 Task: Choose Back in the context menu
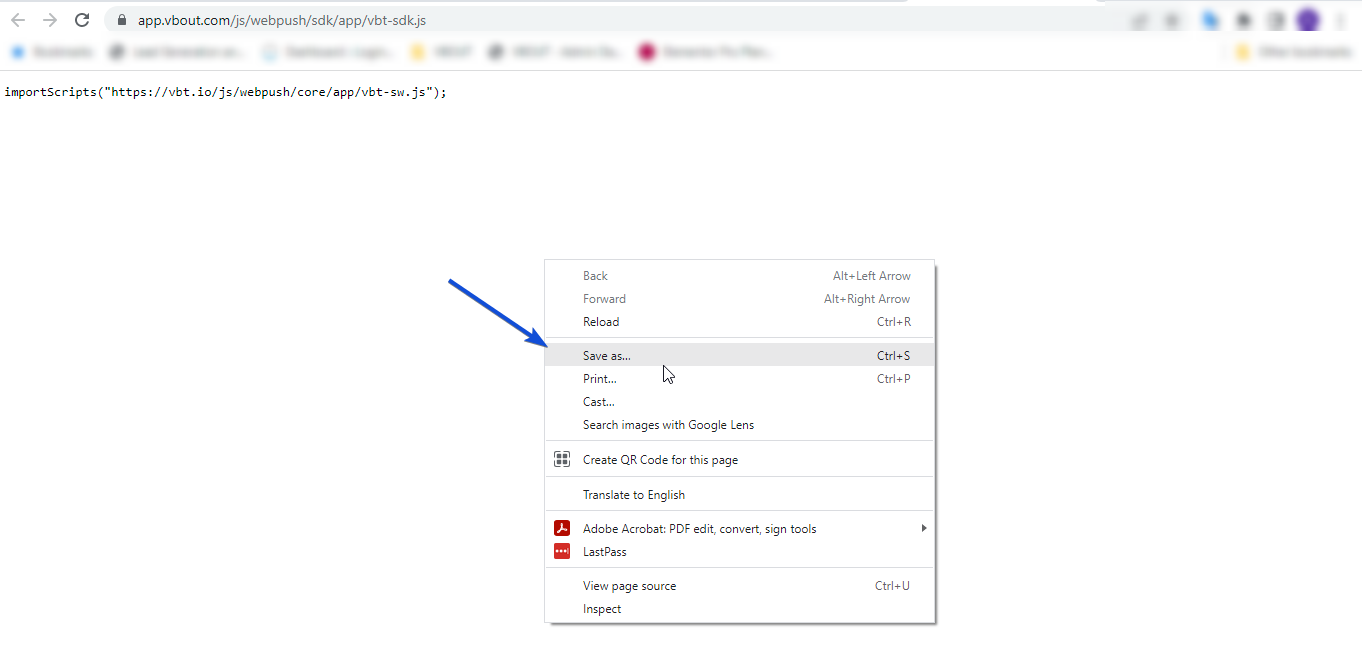[740, 276]
